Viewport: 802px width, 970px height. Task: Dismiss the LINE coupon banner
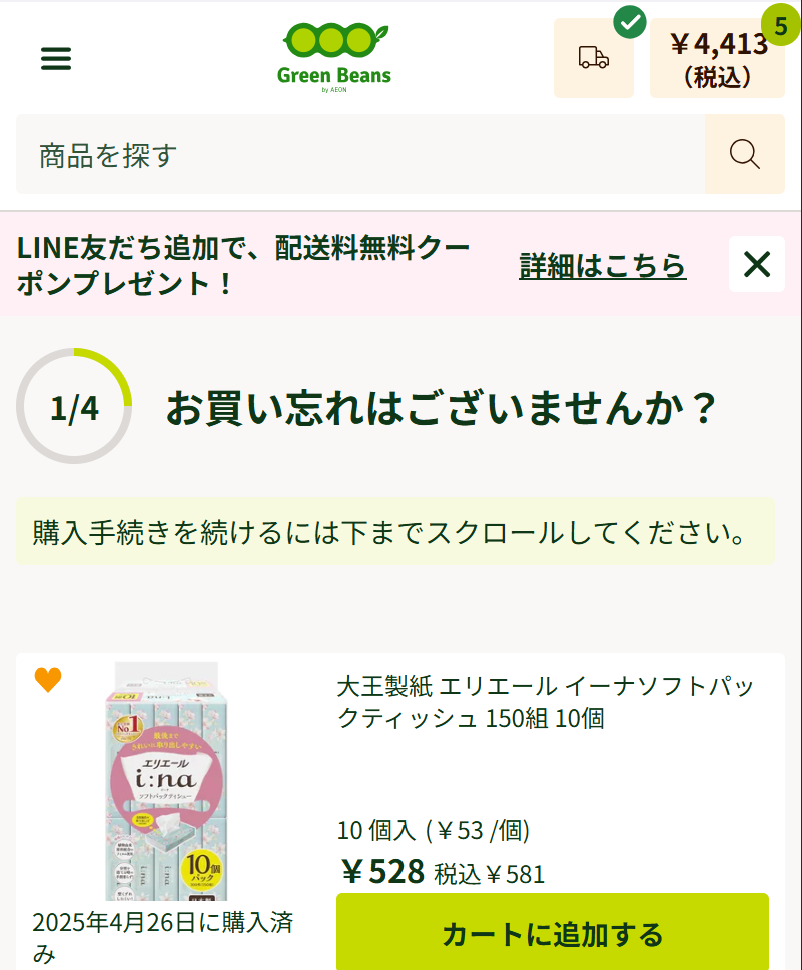tap(756, 264)
